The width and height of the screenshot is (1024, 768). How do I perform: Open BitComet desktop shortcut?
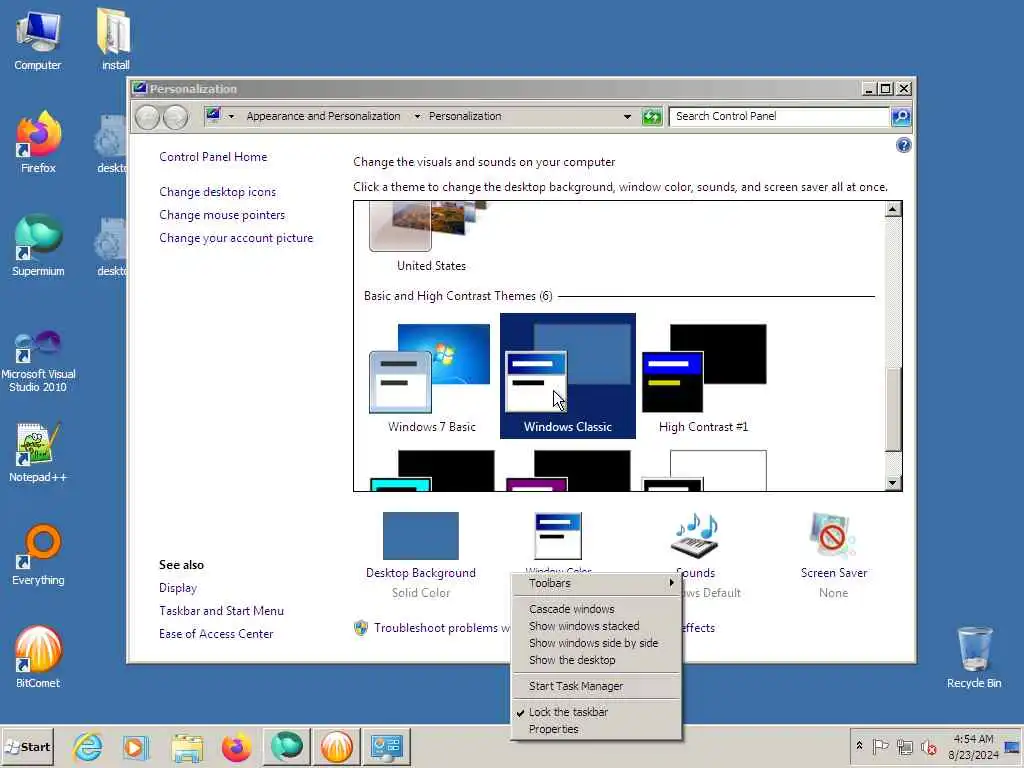(x=38, y=657)
